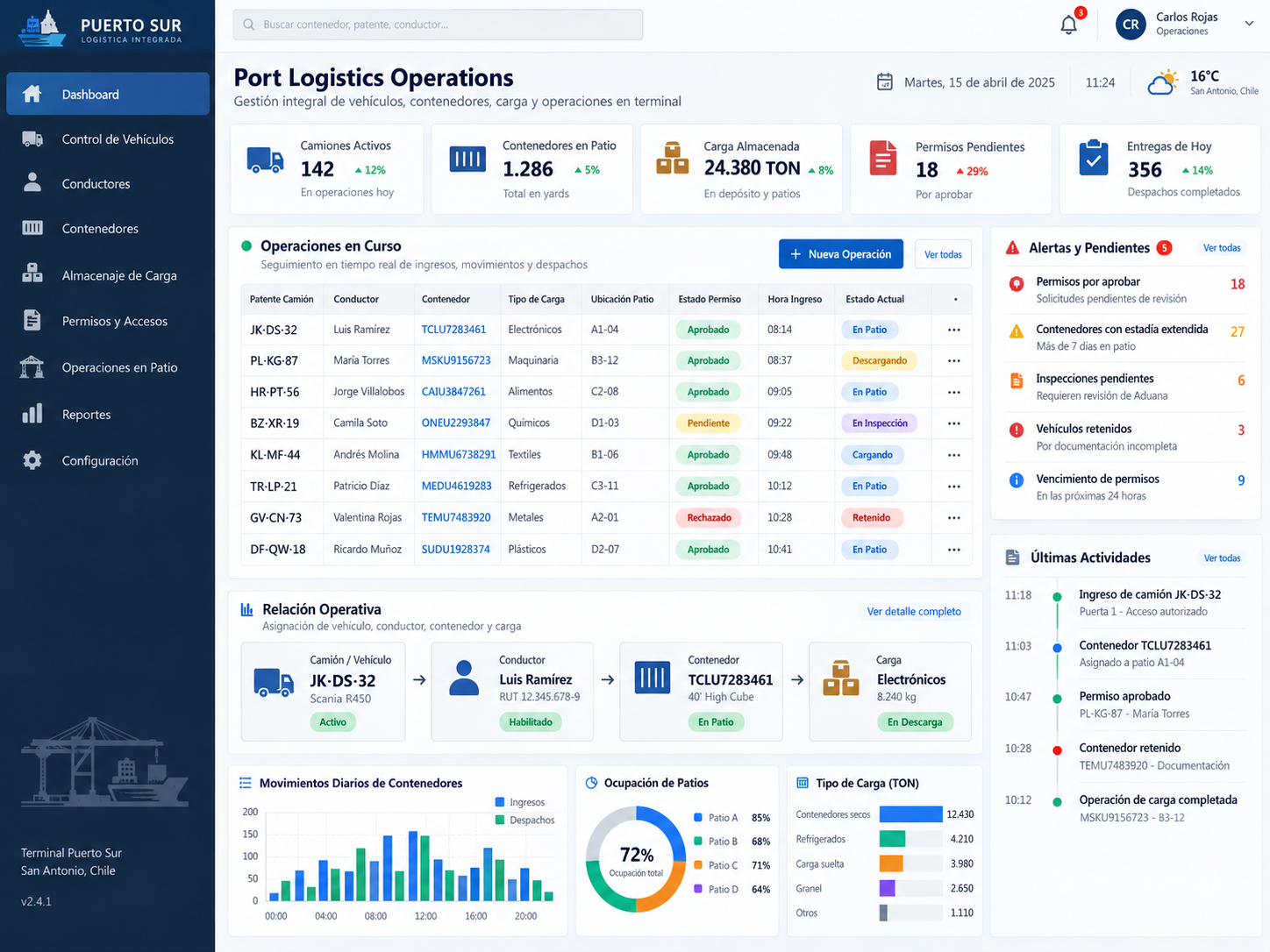Go to Reportes
Screen dimensions: 1270x952
(x=108, y=415)
